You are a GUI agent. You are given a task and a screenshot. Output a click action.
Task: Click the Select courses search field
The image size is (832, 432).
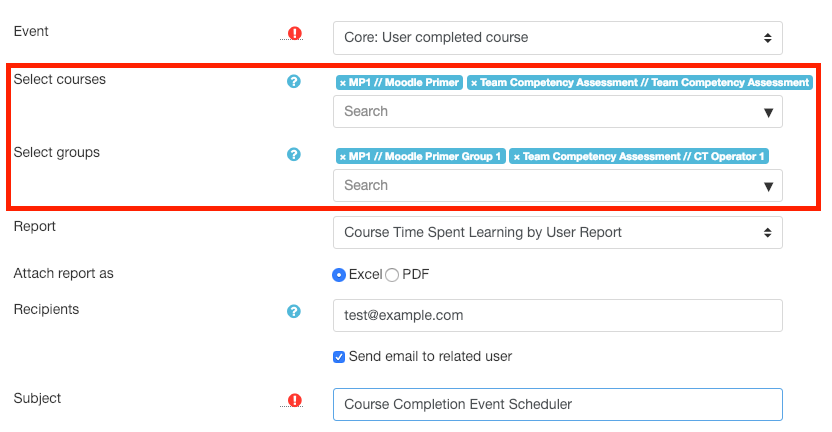pyautogui.click(x=558, y=111)
